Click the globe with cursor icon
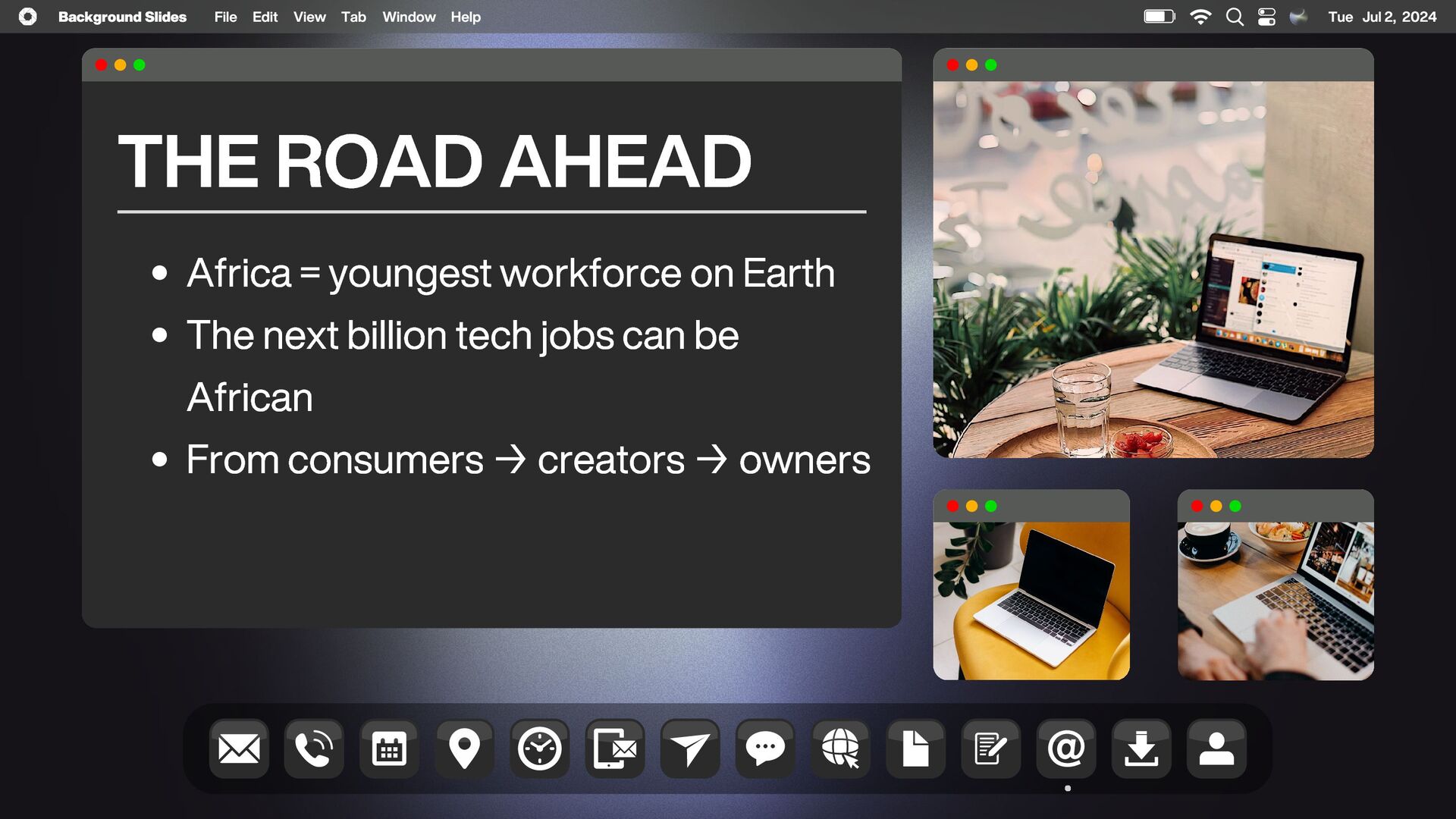 (x=840, y=749)
